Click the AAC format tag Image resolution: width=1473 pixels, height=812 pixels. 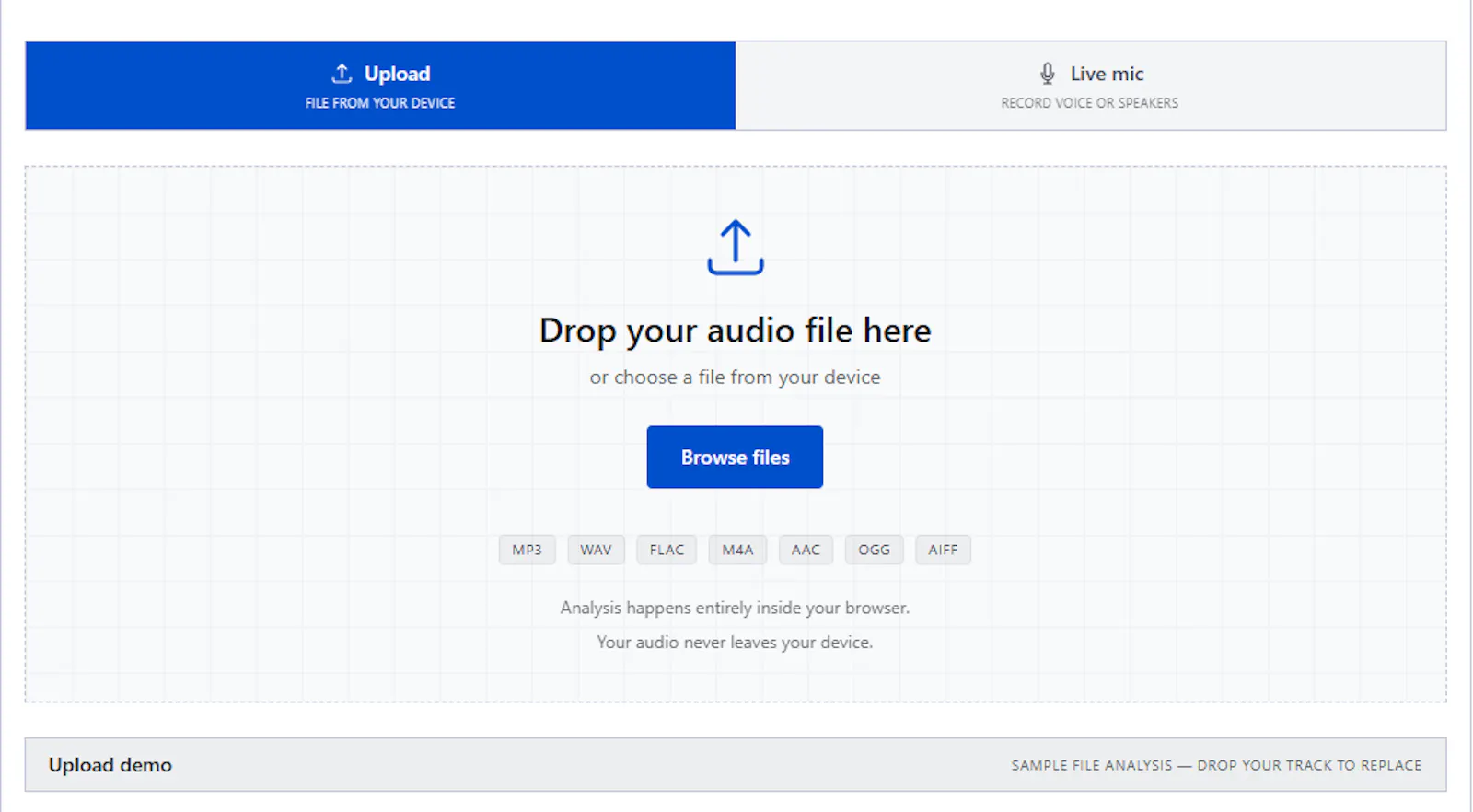click(806, 550)
